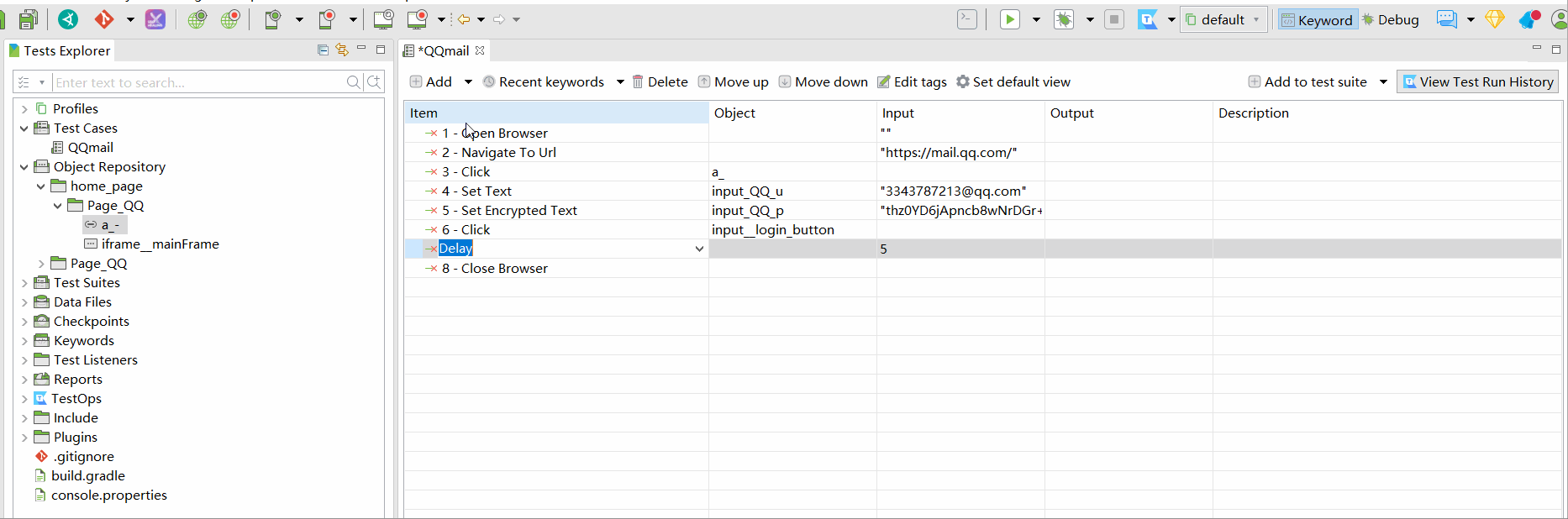
Task: Start the Record Windows monitor icon
Action: pos(418,19)
